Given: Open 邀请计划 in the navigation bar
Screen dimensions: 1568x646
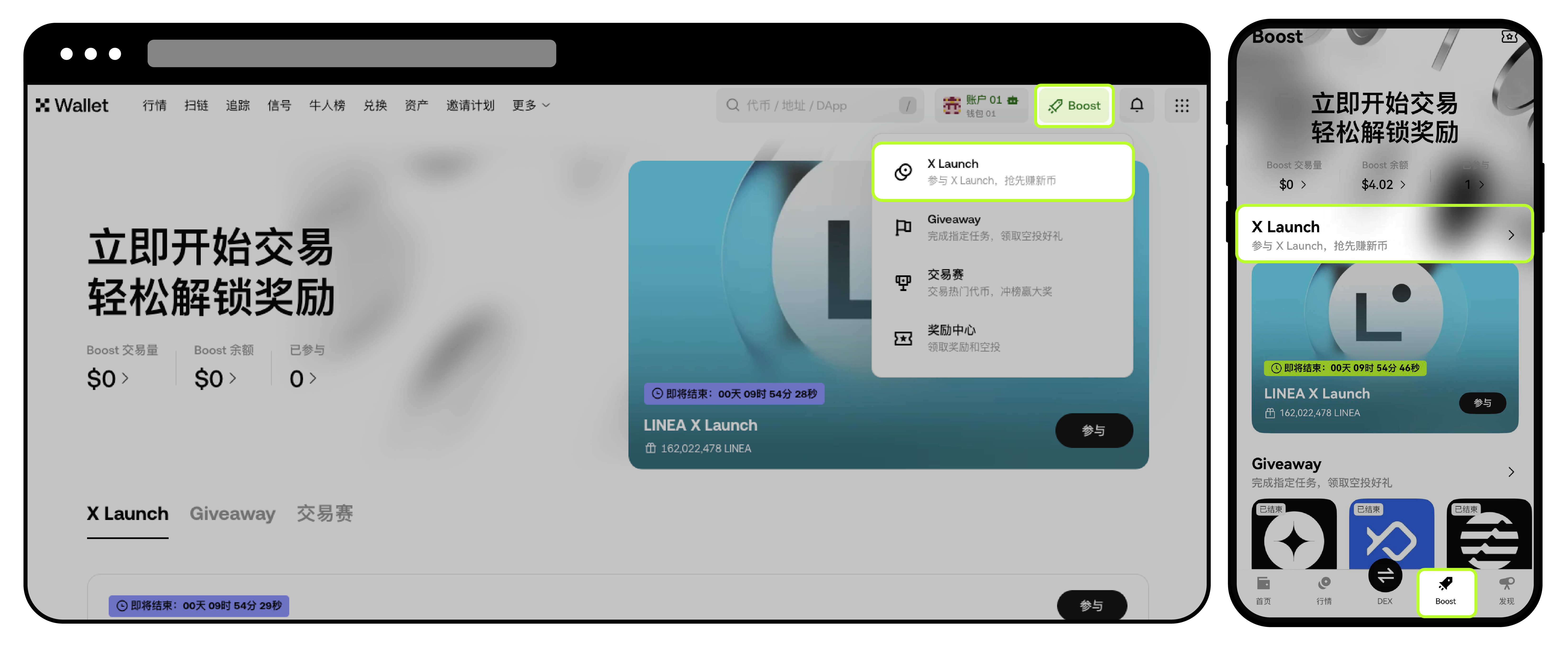Looking at the screenshot, I should click(x=470, y=105).
